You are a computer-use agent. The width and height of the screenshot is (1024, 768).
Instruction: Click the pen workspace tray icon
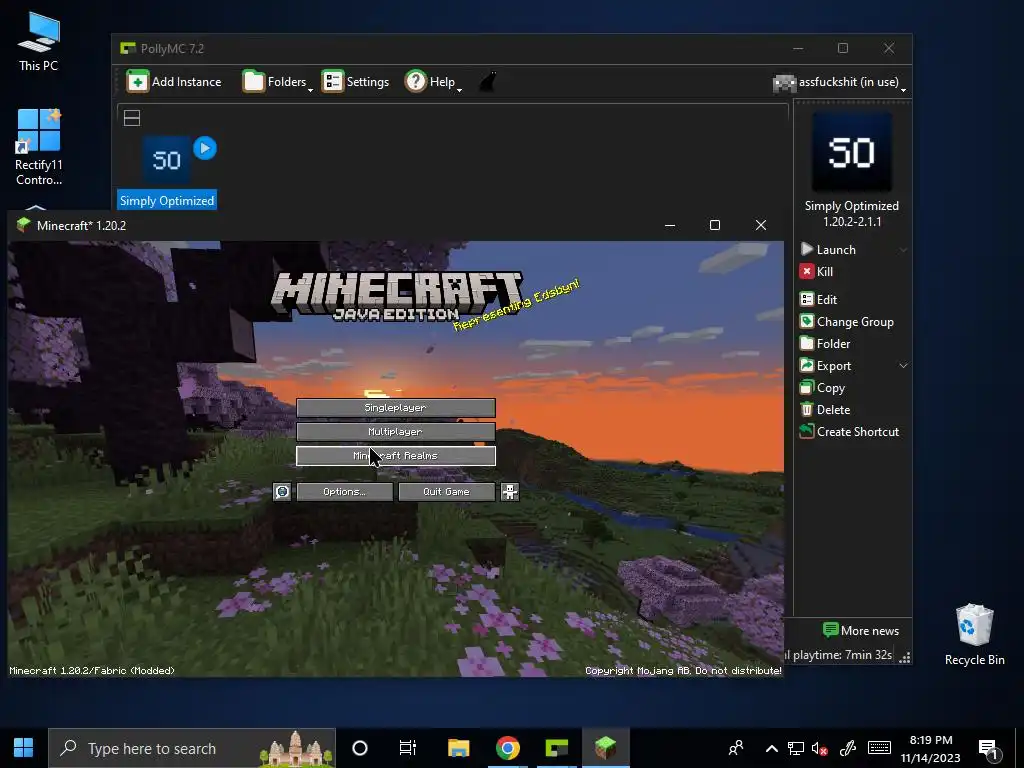(848, 748)
